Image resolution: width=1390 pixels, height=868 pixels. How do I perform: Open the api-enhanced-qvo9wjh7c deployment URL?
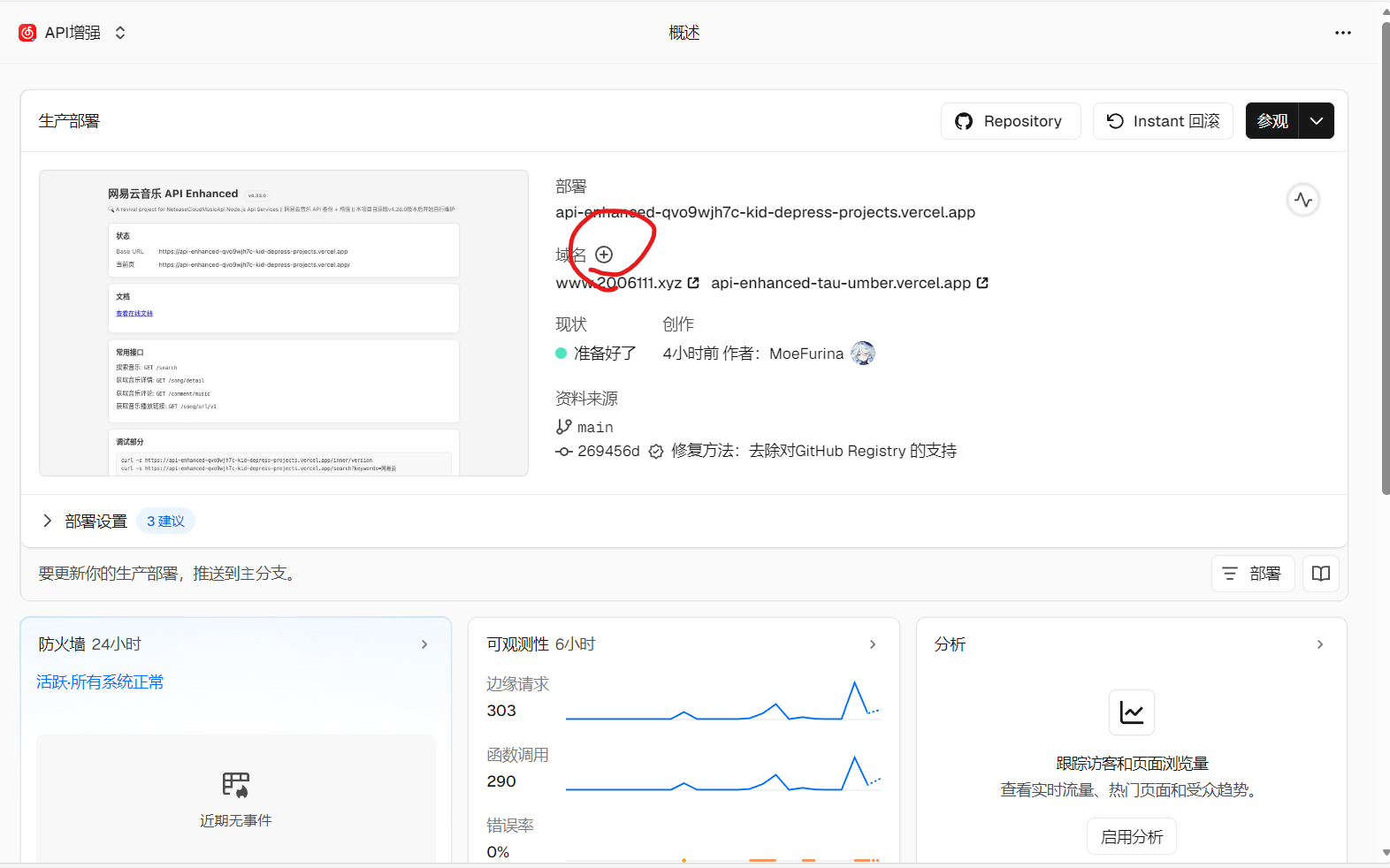[765, 212]
